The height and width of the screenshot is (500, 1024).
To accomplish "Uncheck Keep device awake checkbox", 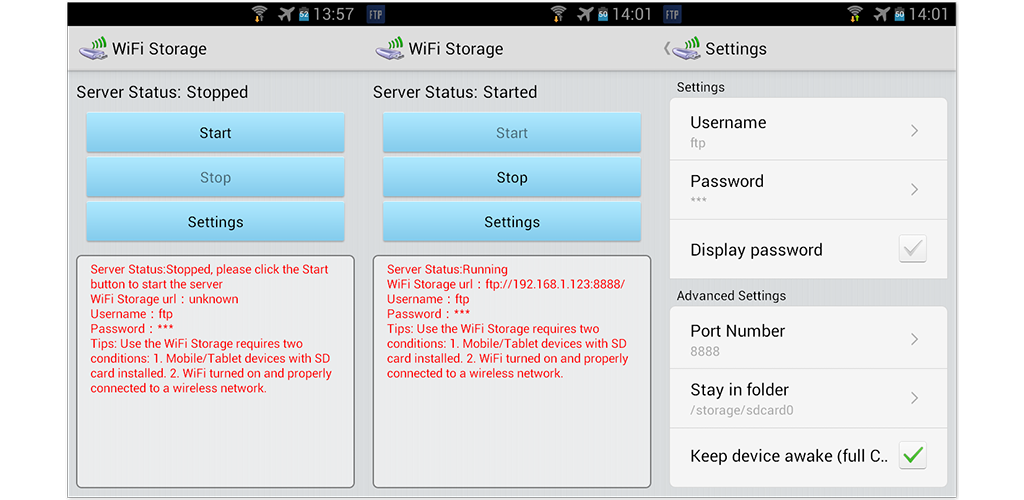I will click(x=912, y=455).
